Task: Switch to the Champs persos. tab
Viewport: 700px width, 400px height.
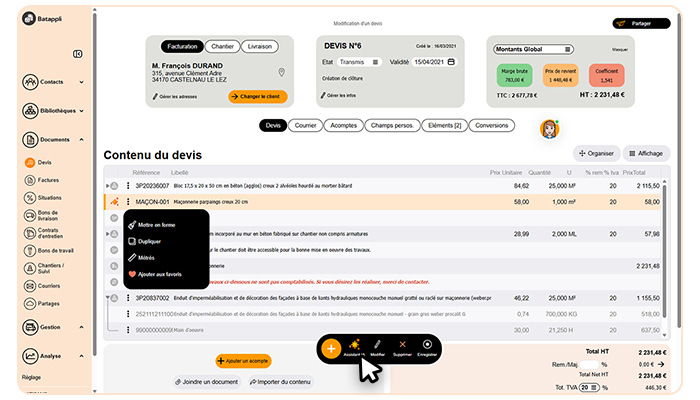Action: pyautogui.click(x=392, y=125)
